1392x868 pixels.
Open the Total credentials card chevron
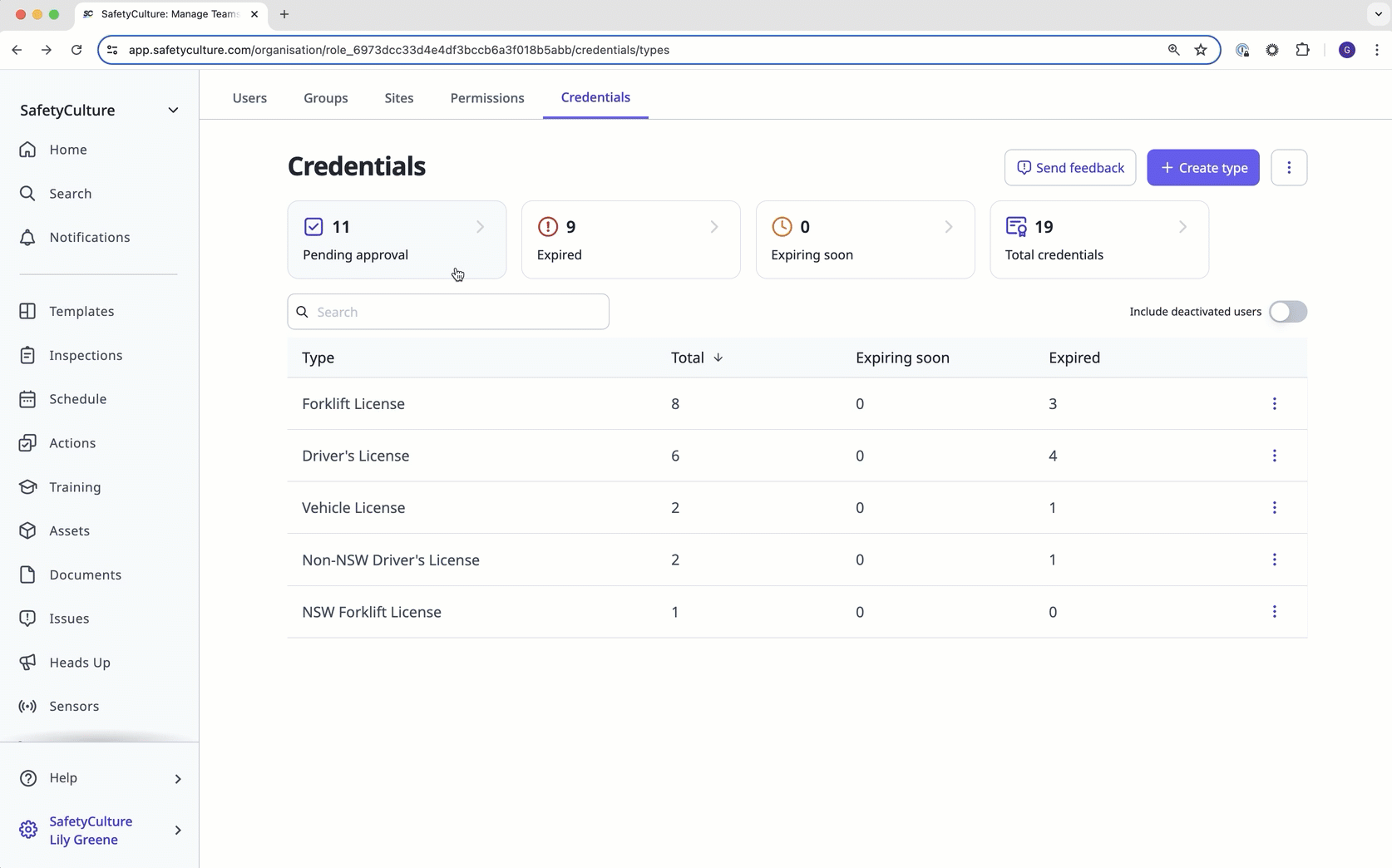point(1182,227)
